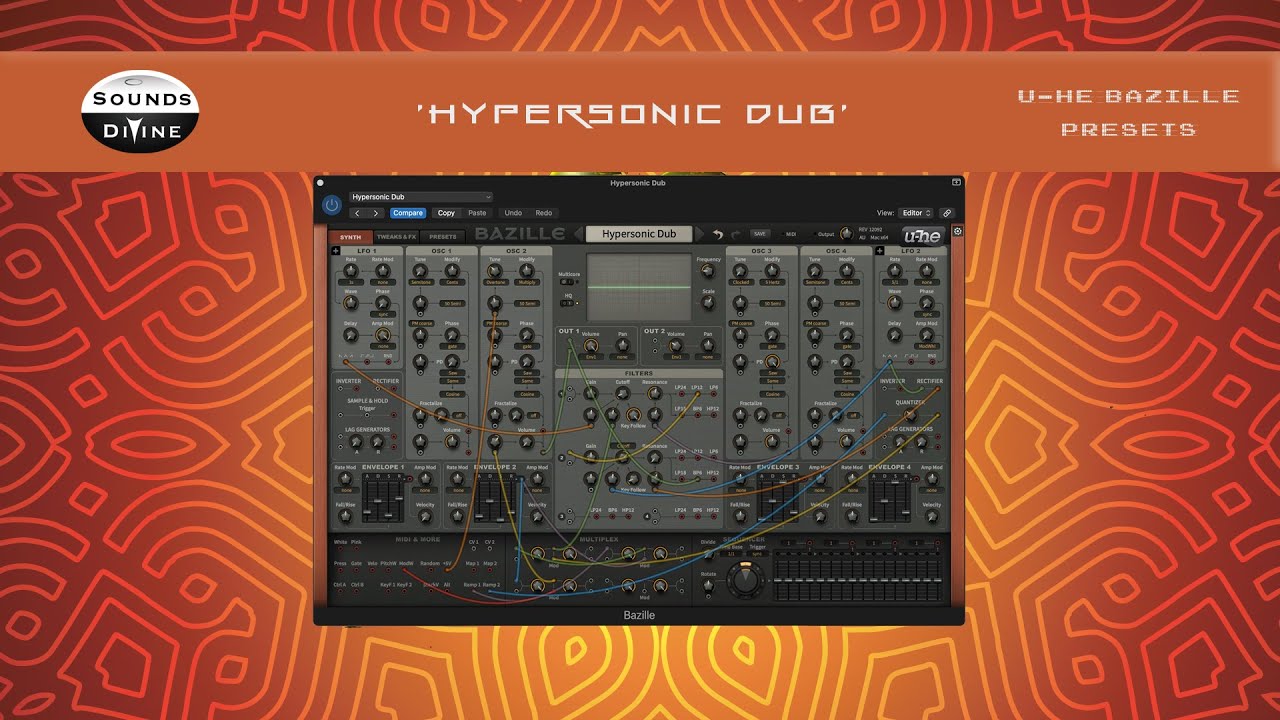Click the LFO 1 Rate knob
1280x720 pixels.
click(x=351, y=271)
